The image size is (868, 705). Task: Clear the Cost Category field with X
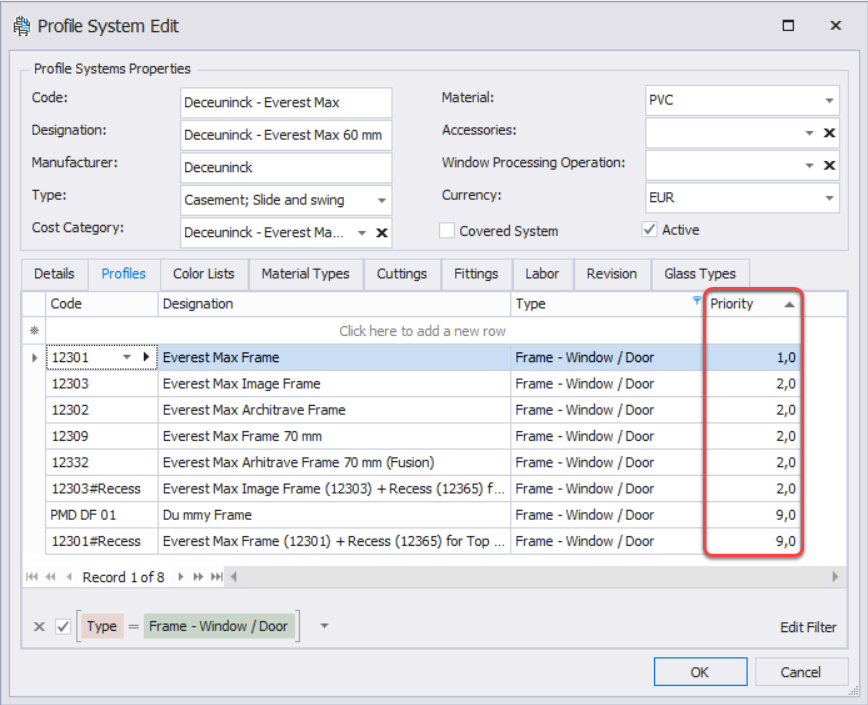381,233
